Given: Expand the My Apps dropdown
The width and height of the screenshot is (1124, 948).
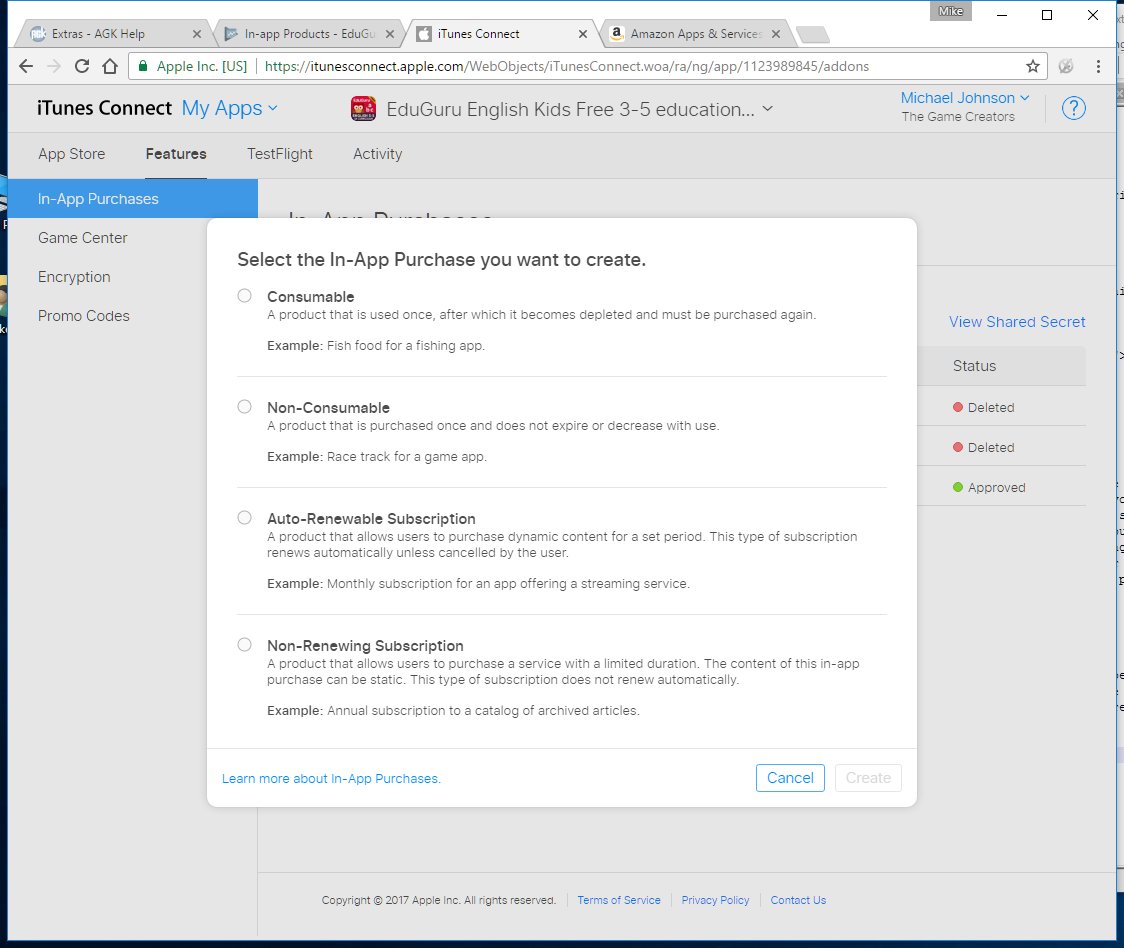Looking at the screenshot, I should coord(229,108).
